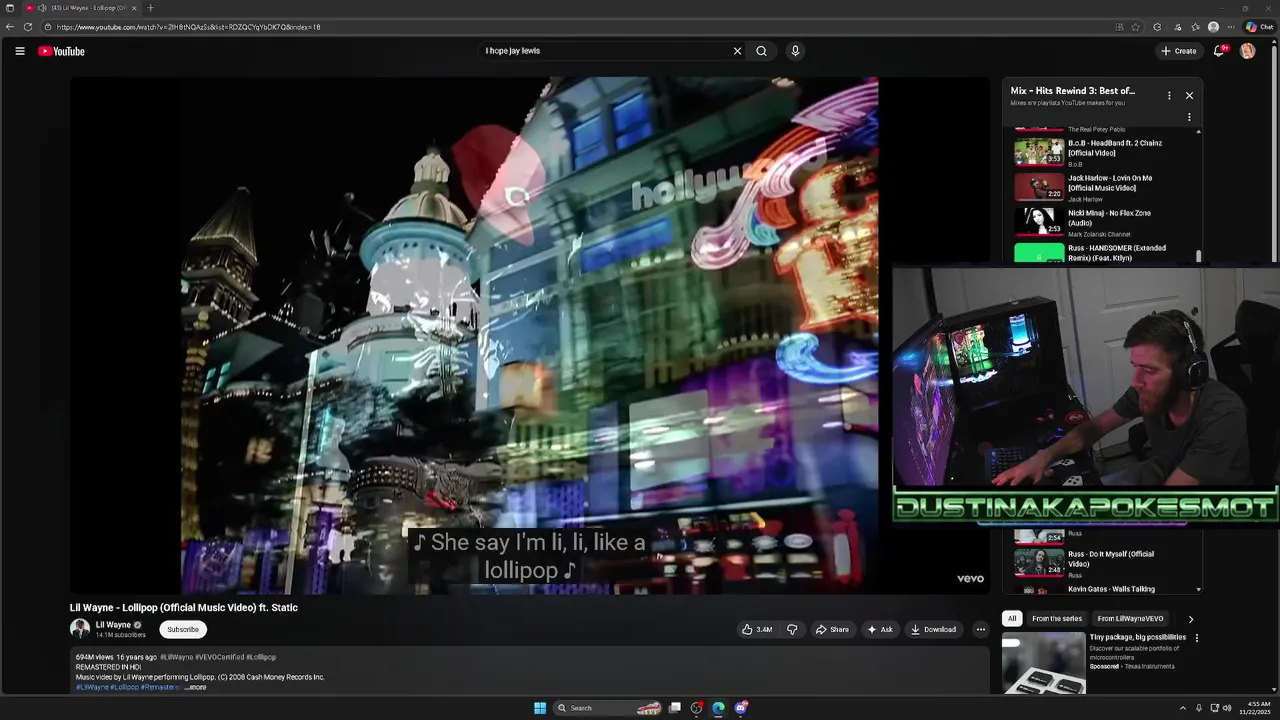The height and width of the screenshot is (720, 1280).
Task: Open the Windows Start button
Action: click(540, 708)
